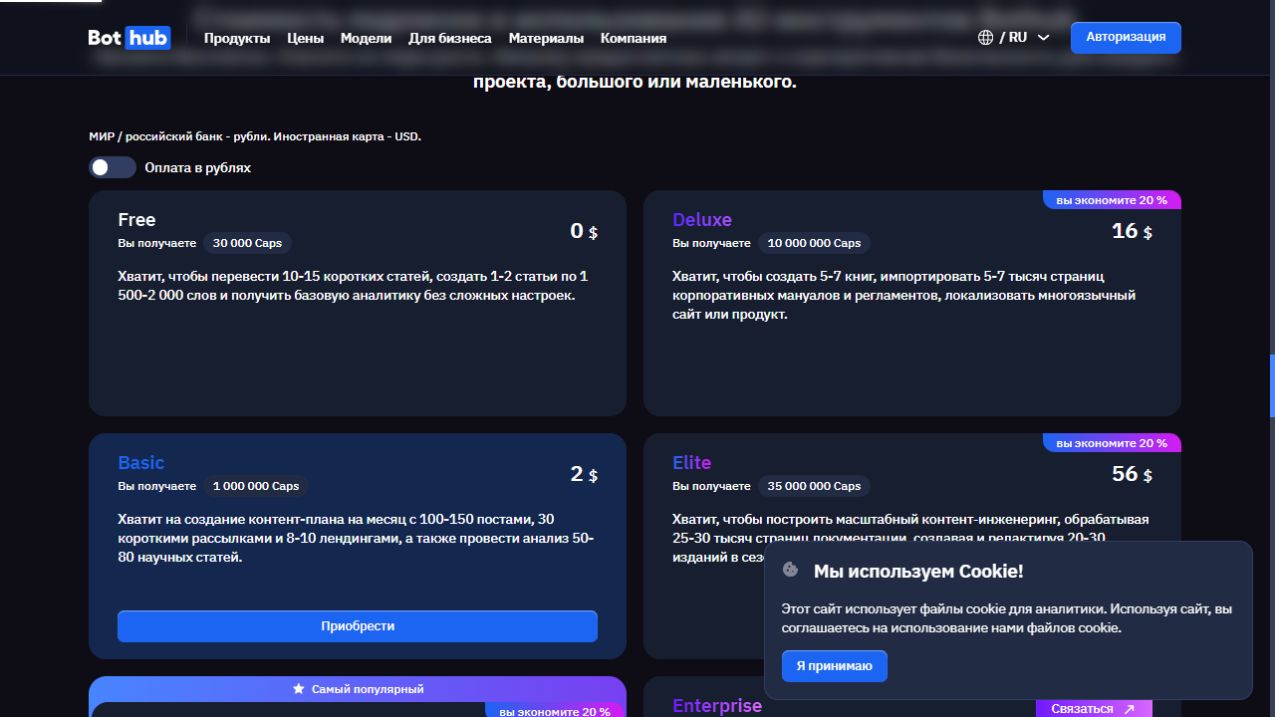Viewport: 1275px width, 717px height.
Task: Click the Elite вы экономите 20 % tag
Action: 1111,443
